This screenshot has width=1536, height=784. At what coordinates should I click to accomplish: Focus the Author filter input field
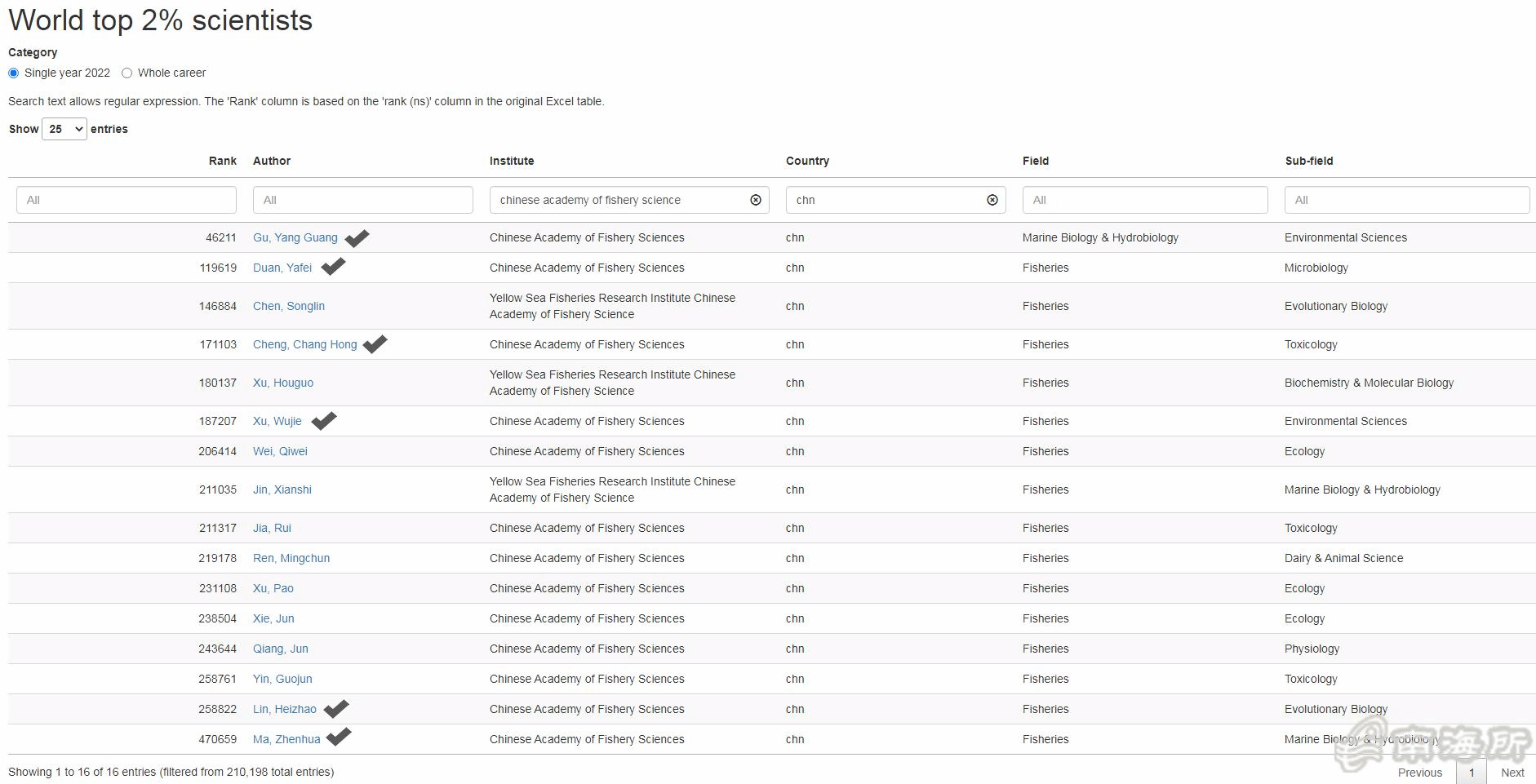point(363,200)
